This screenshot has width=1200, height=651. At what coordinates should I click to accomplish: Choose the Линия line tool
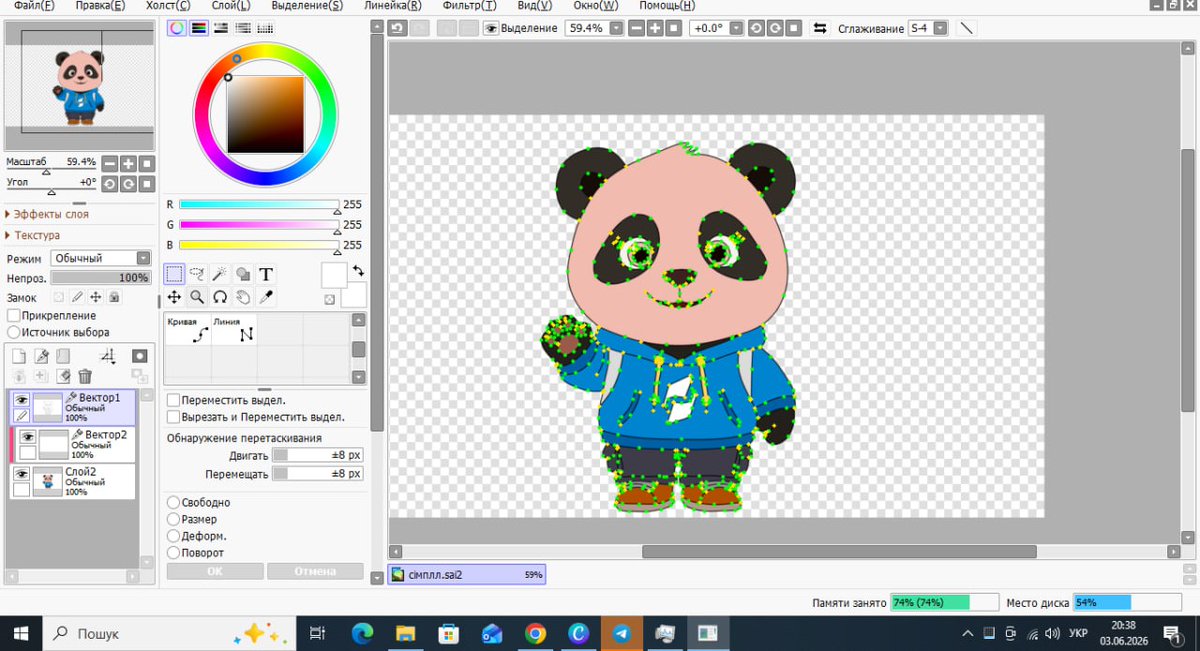click(234, 330)
